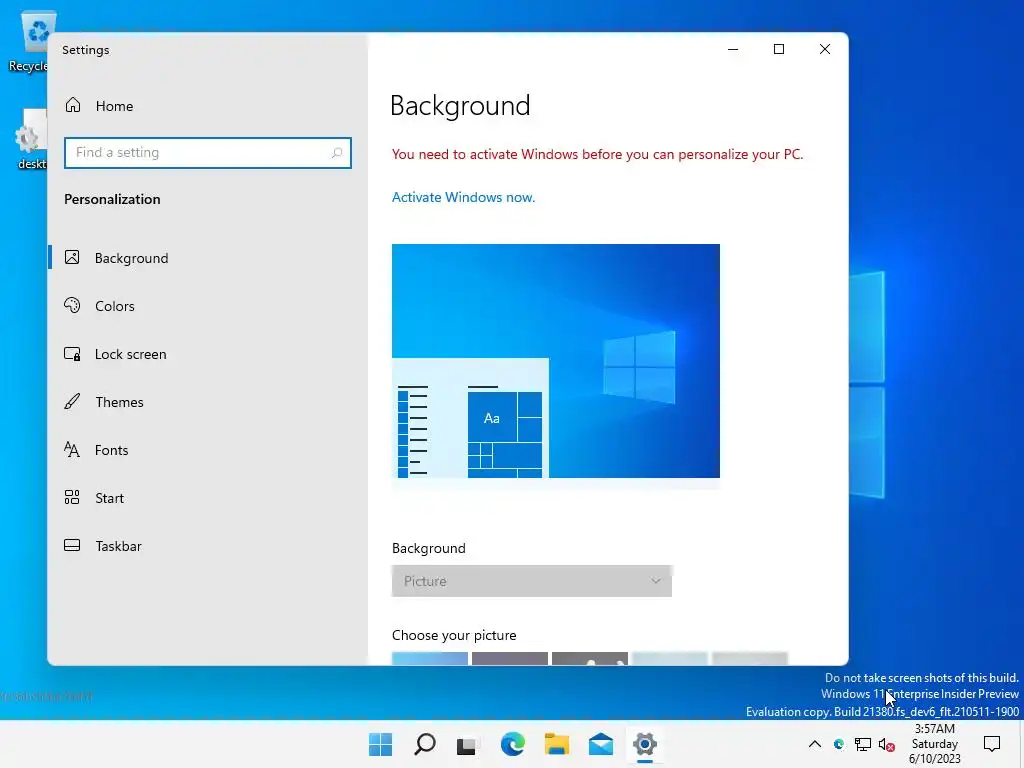1024x768 pixels.
Task: Click Settings gear on taskbar
Action: [x=645, y=744]
